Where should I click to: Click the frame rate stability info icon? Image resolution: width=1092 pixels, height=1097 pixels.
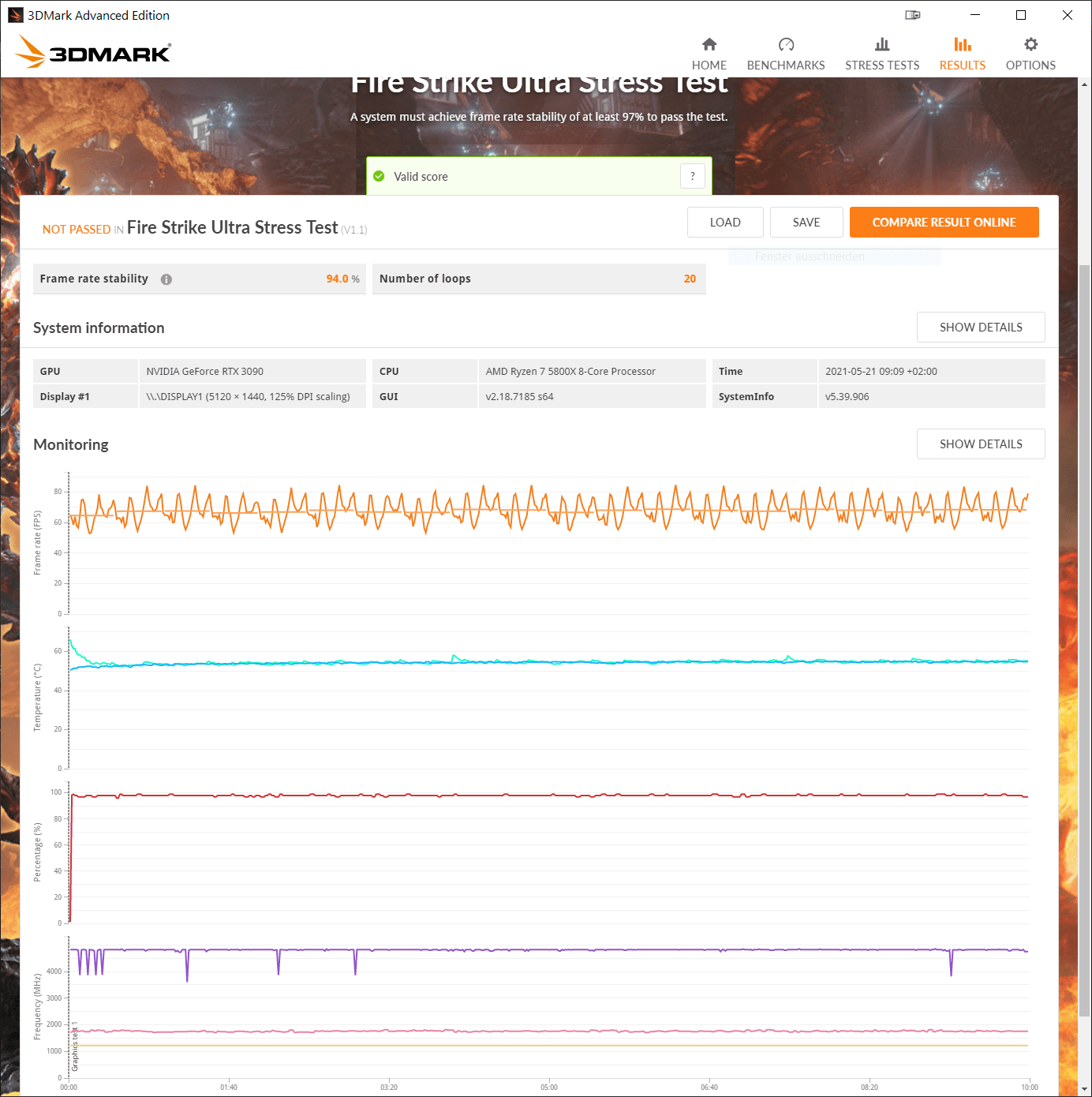(x=166, y=279)
